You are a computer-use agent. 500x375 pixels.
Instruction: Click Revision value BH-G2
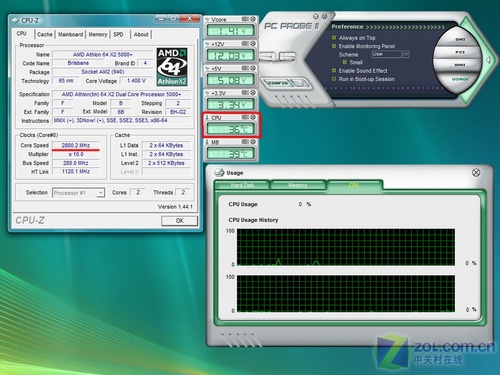pos(178,112)
